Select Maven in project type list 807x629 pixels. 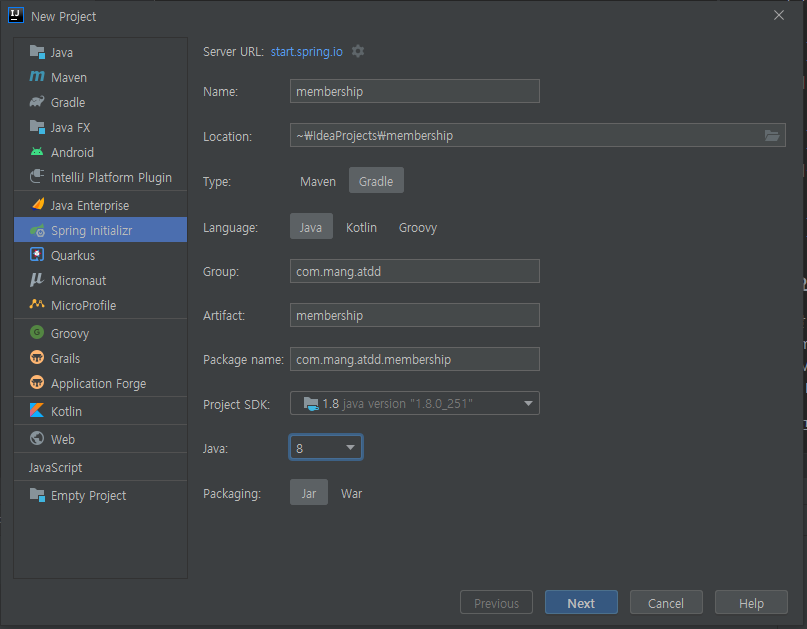pos(100,77)
